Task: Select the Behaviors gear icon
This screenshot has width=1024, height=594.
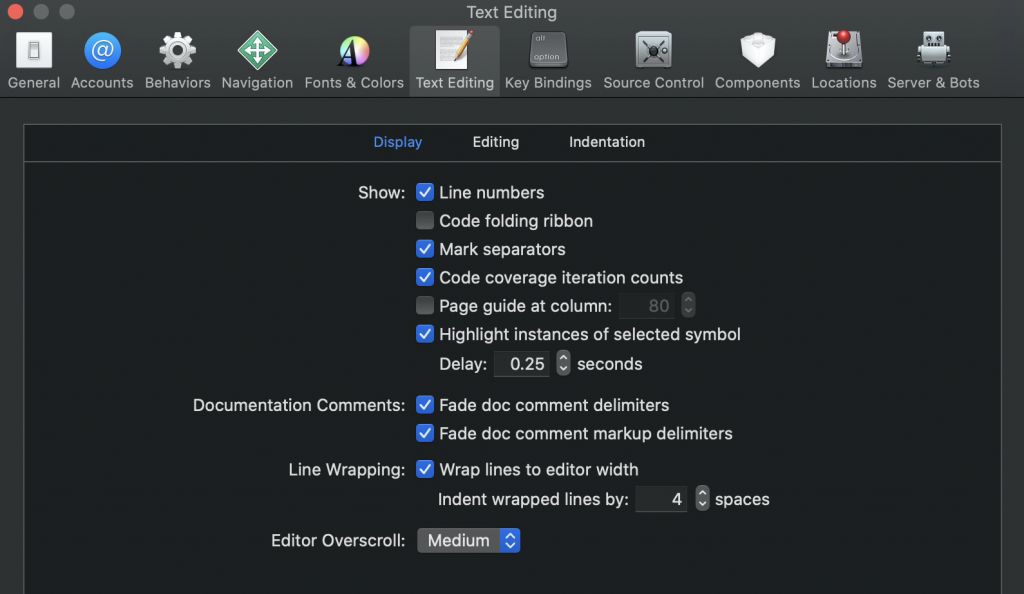Action: [178, 50]
